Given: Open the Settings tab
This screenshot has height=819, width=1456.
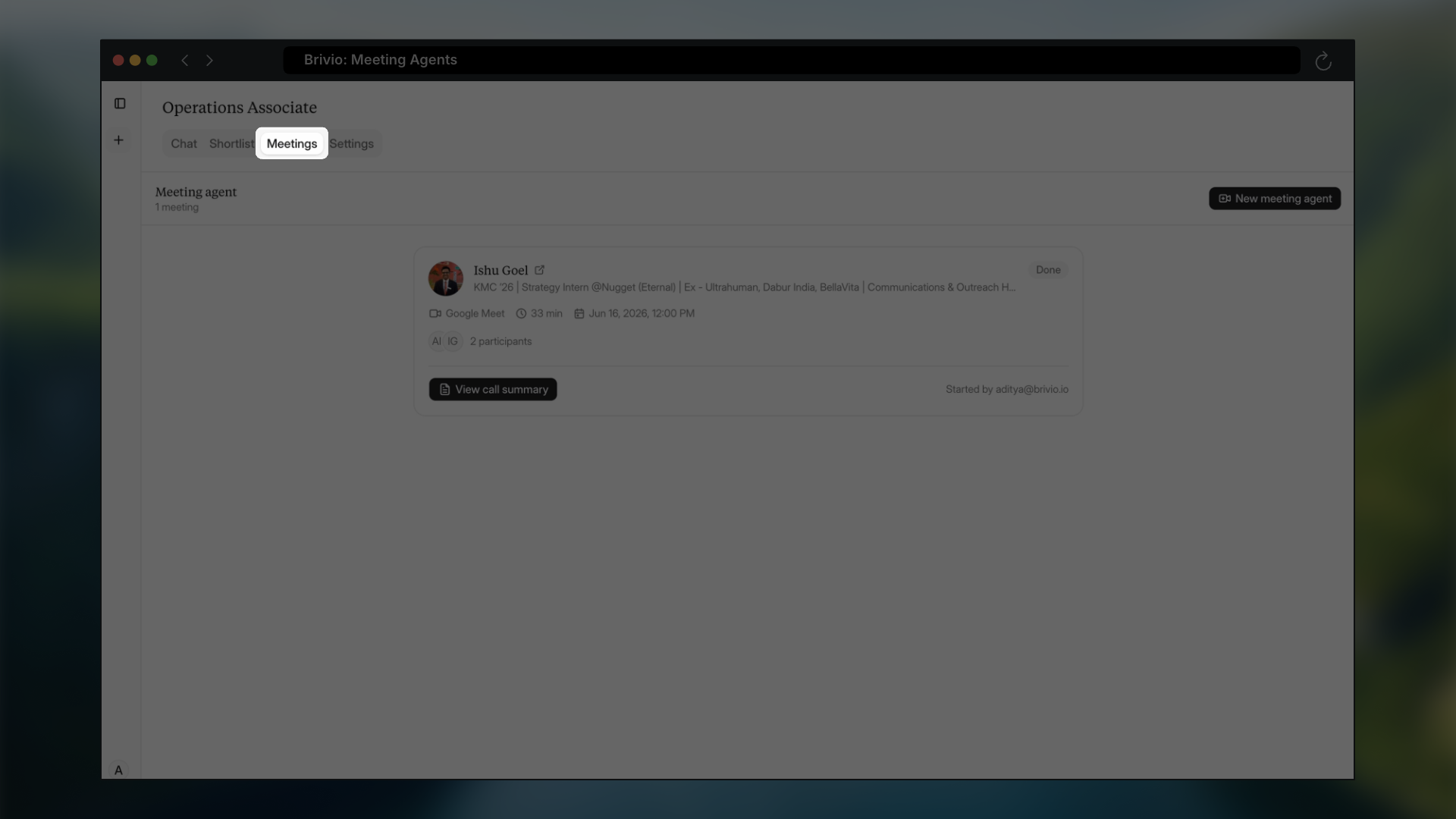Looking at the screenshot, I should (x=351, y=143).
